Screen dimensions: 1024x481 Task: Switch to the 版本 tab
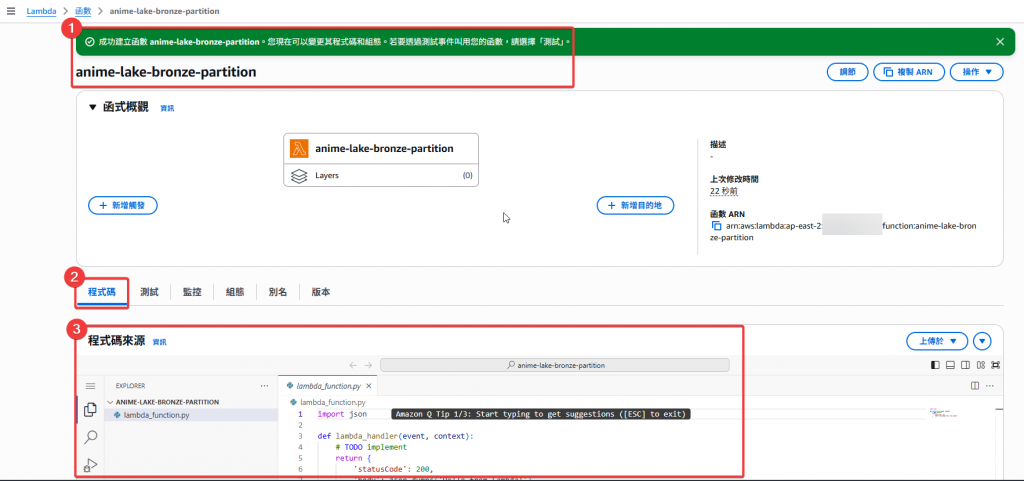click(x=321, y=292)
